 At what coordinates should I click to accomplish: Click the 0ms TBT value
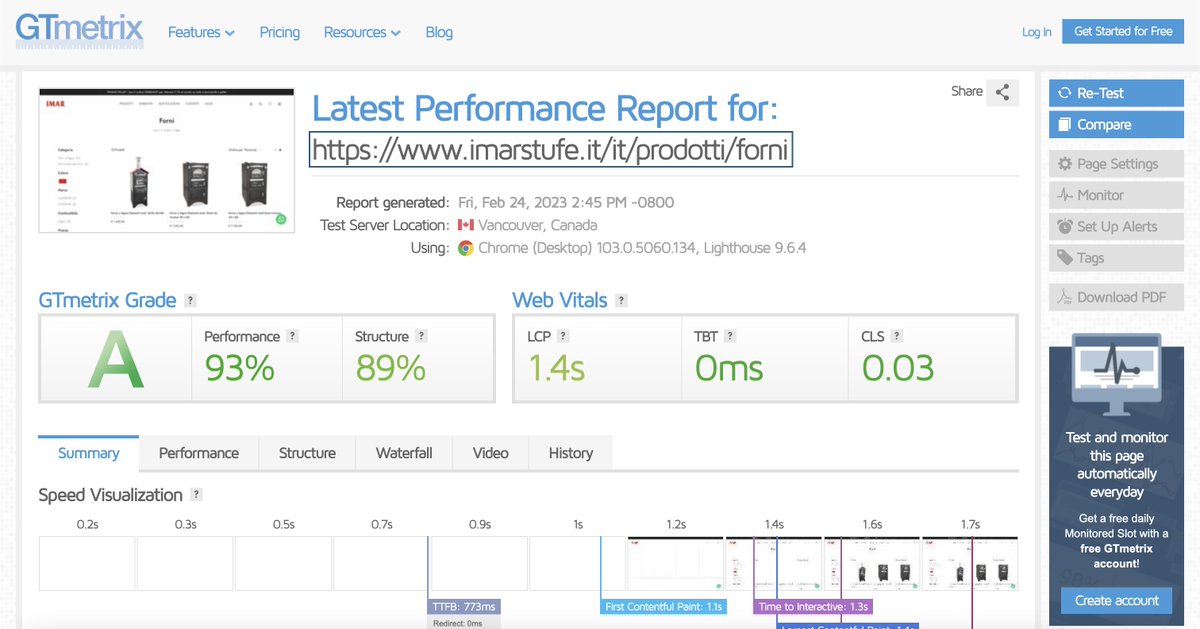tap(729, 369)
